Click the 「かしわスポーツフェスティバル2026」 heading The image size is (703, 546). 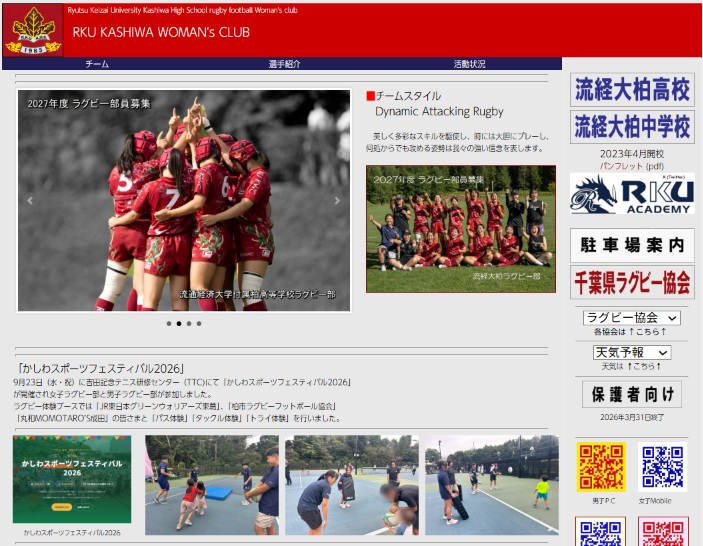[x=100, y=368]
